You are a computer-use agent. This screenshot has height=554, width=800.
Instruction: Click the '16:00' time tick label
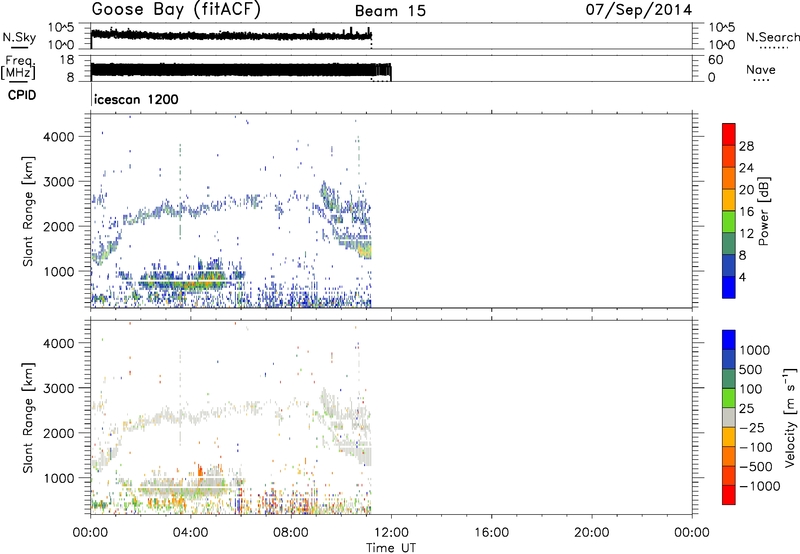pos(491,533)
